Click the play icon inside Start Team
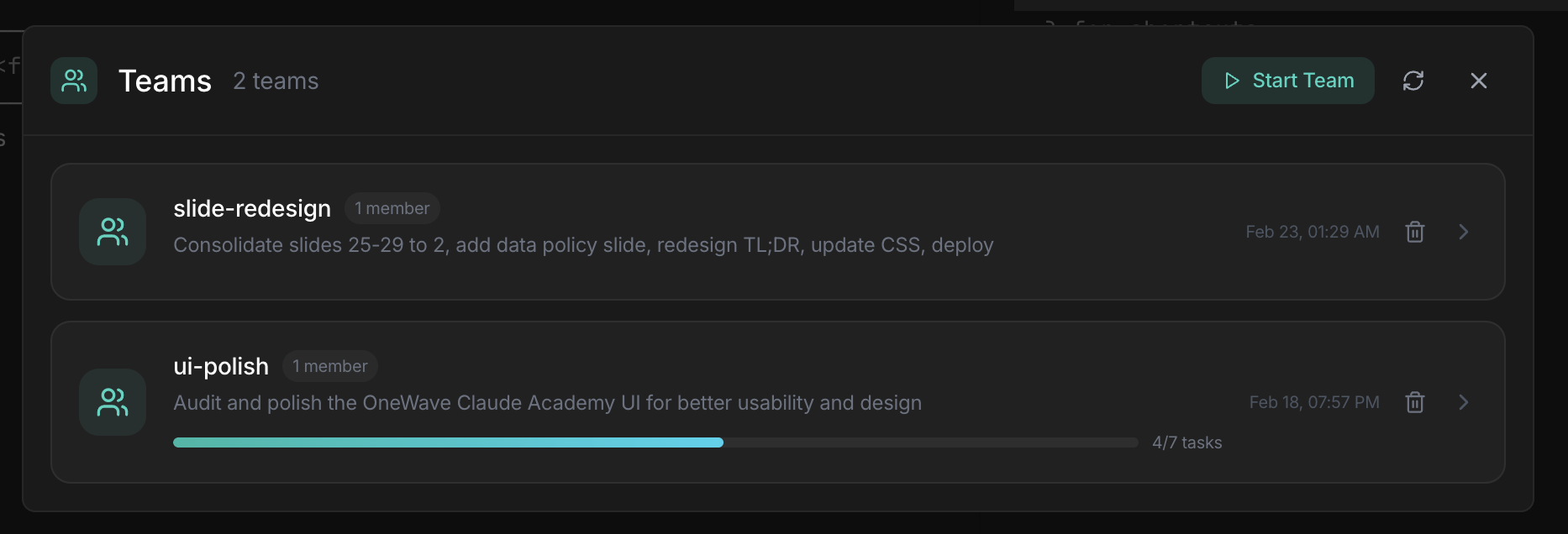Viewport: 1568px width, 534px height. click(1231, 81)
